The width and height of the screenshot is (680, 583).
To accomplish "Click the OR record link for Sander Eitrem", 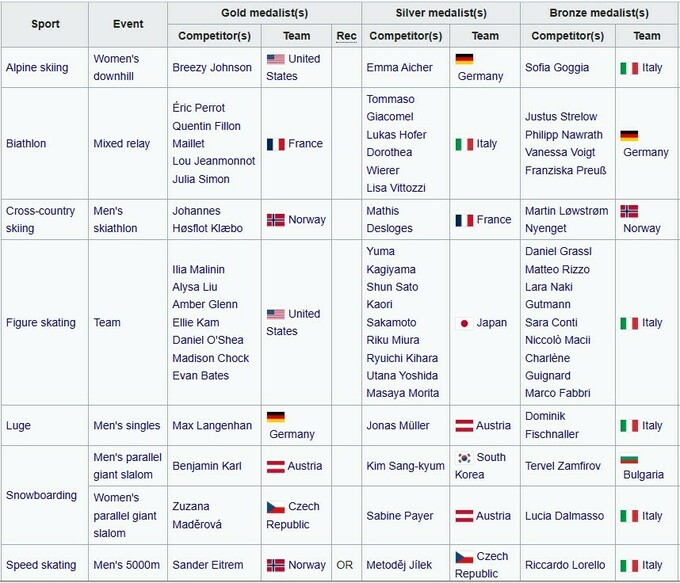I will [345, 565].
